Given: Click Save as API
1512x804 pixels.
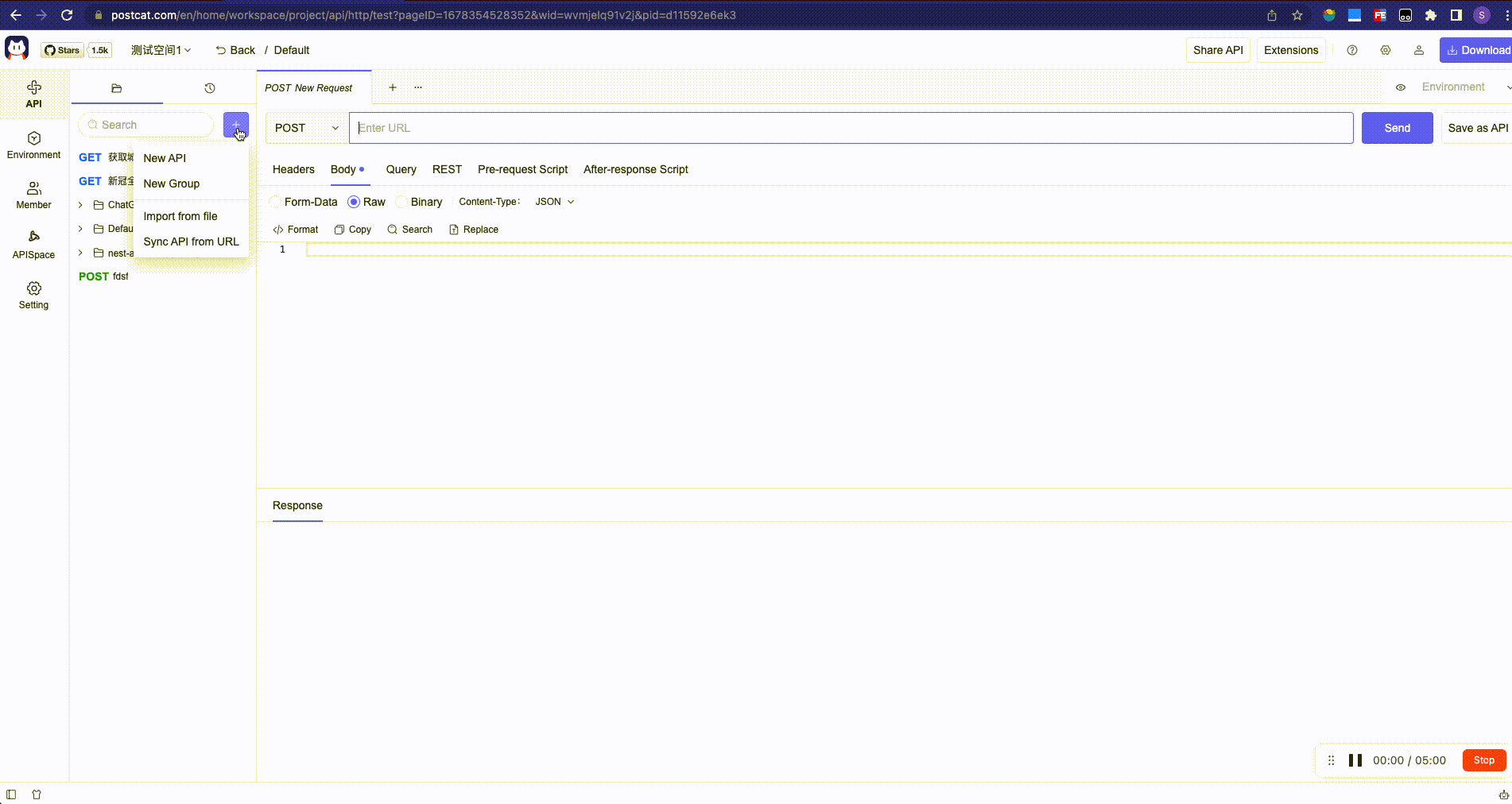Looking at the screenshot, I should pyautogui.click(x=1477, y=128).
